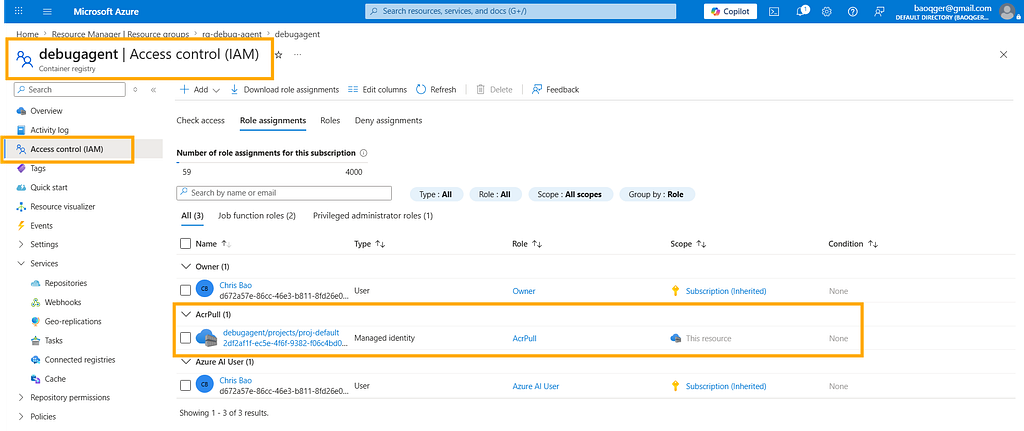Viewport: 1024px width, 431px height.
Task: Open the Azure AI User role link
Action: (x=536, y=386)
